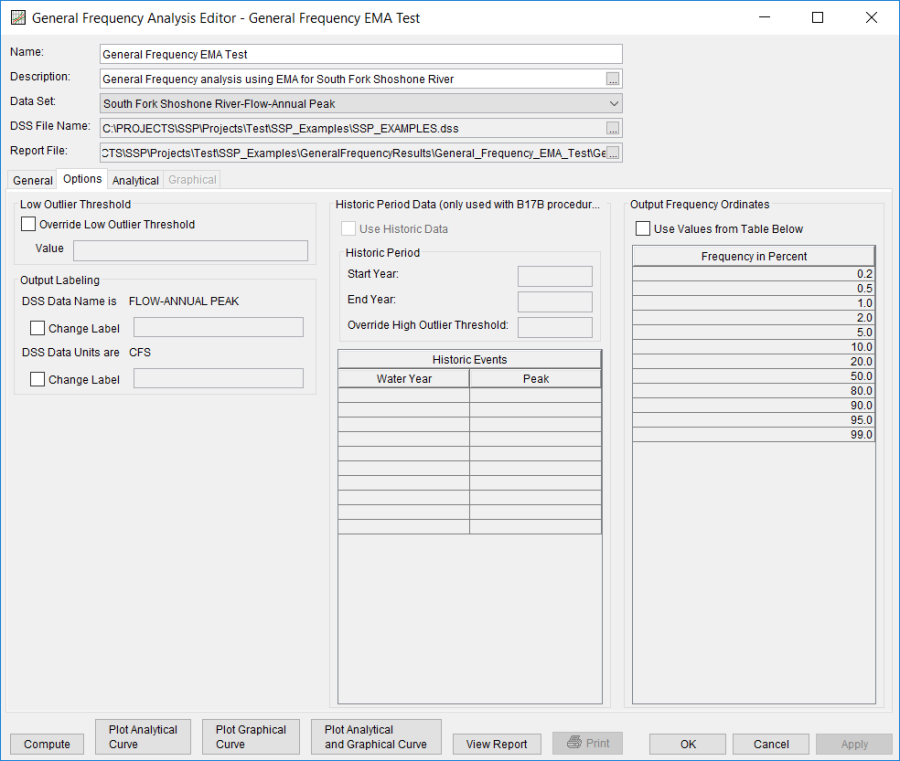Click the Water Year column header
900x761 pixels.
coord(404,379)
